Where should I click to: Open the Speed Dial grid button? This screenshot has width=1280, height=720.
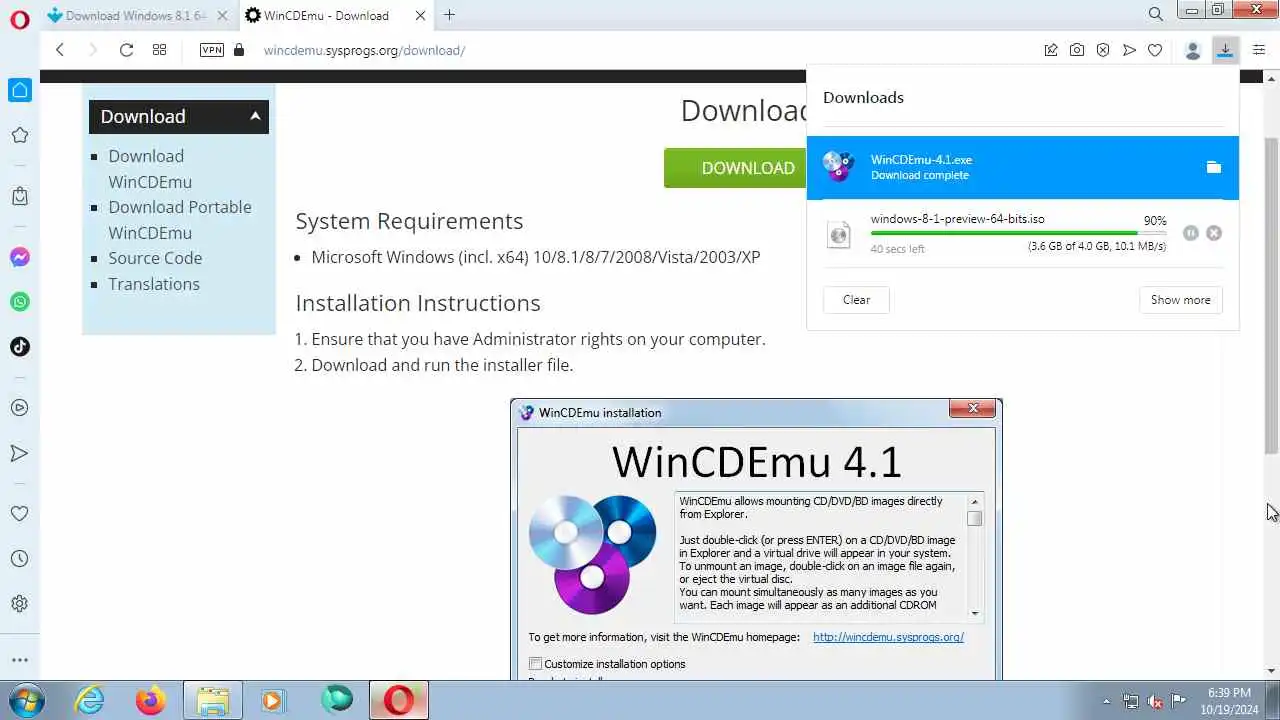[159, 50]
